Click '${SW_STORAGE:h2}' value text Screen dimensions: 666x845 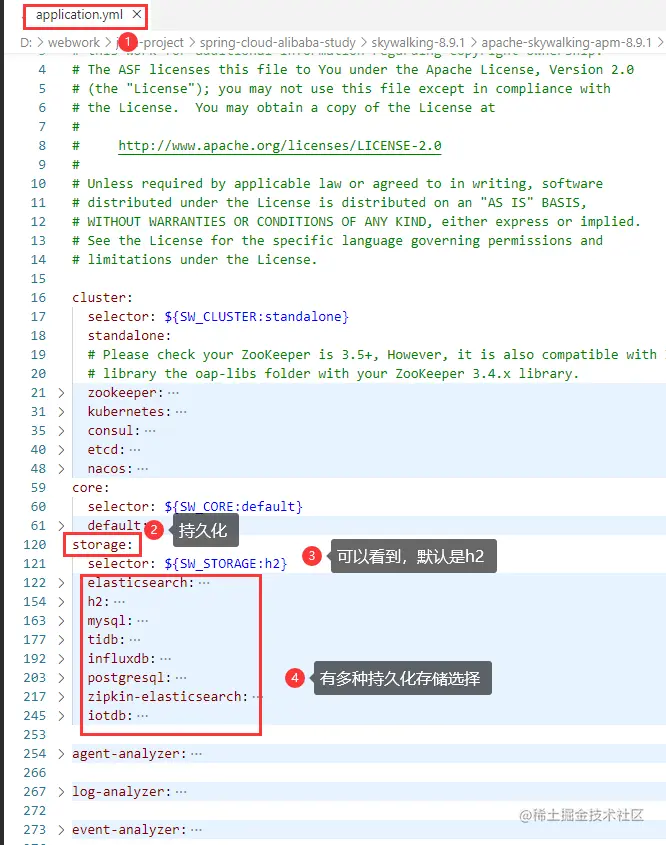pos(226,564)
